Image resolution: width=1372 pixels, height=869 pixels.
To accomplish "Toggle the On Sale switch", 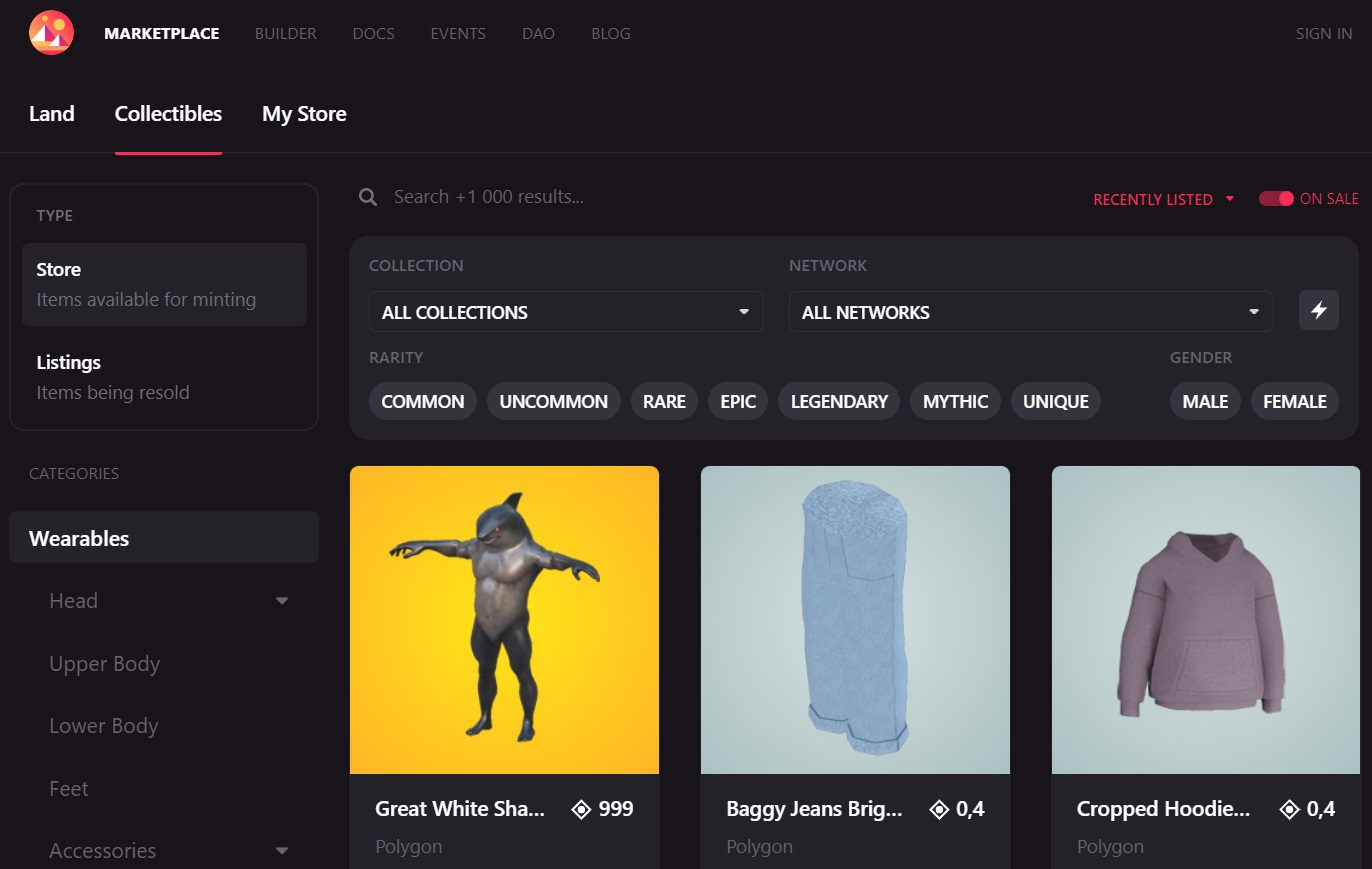I will [x=1276, y=199].
